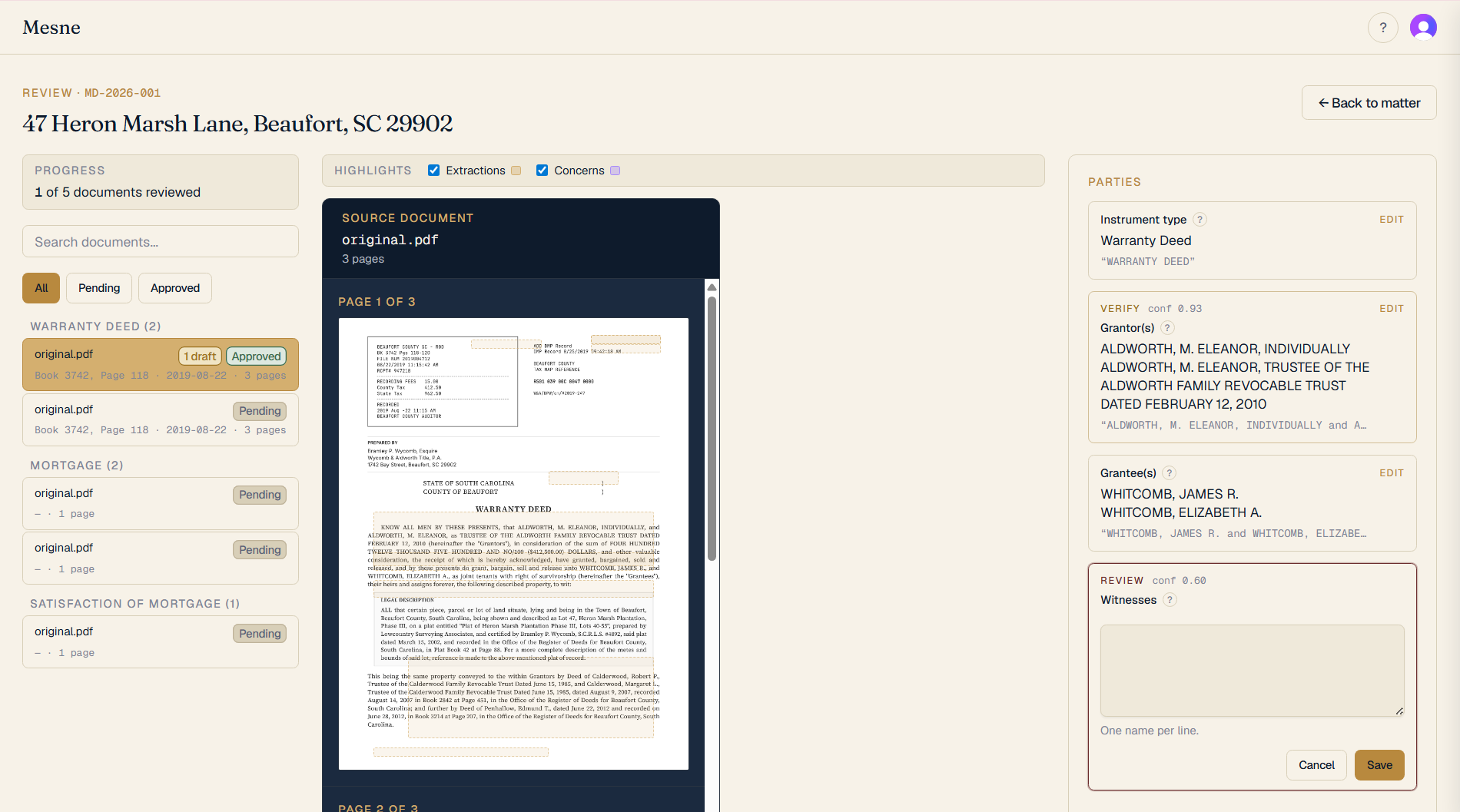Click page 1 thumbnail of the source document

point(513,544)
